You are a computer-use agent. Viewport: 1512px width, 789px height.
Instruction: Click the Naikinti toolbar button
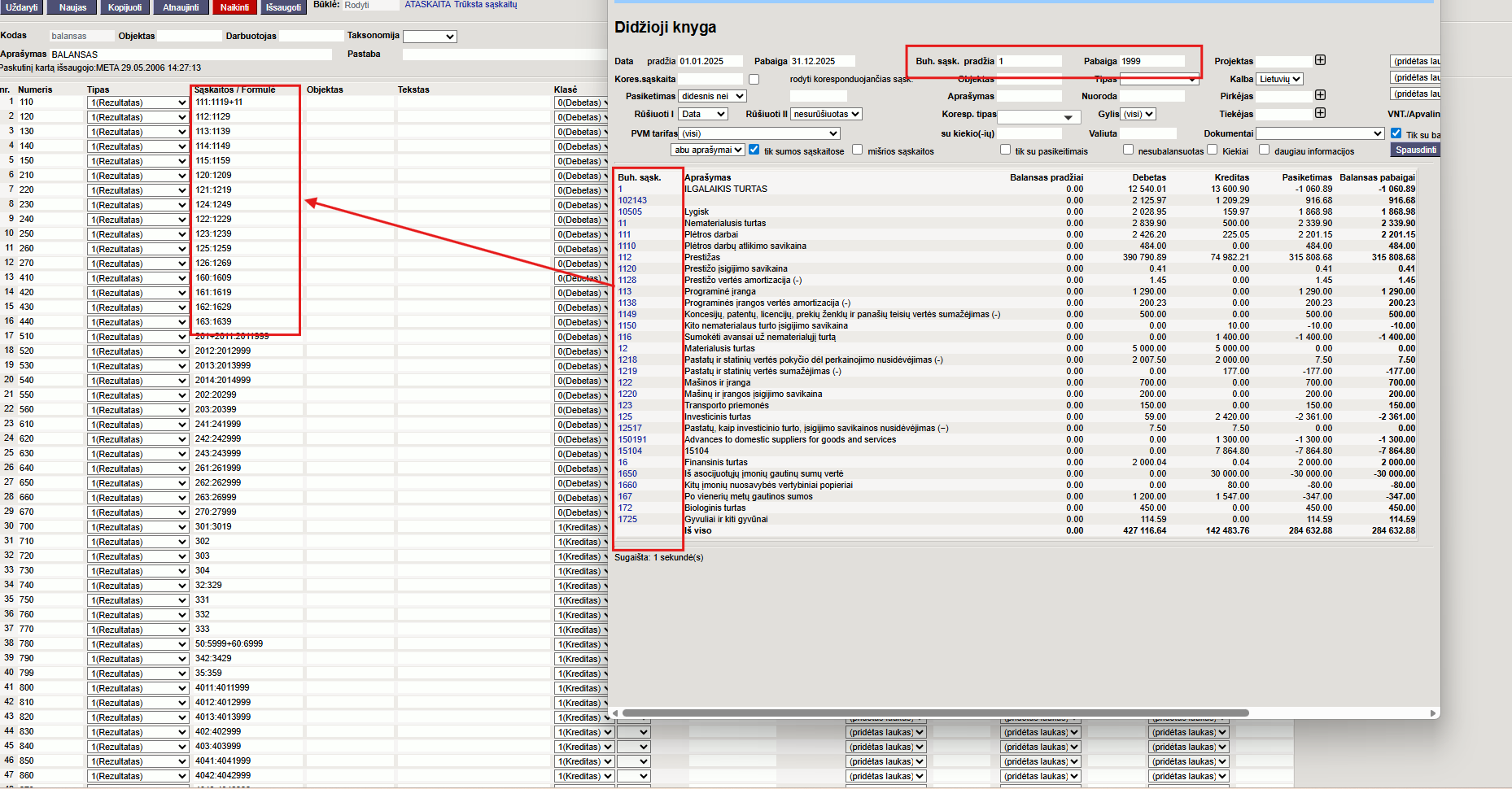point(234,7)
